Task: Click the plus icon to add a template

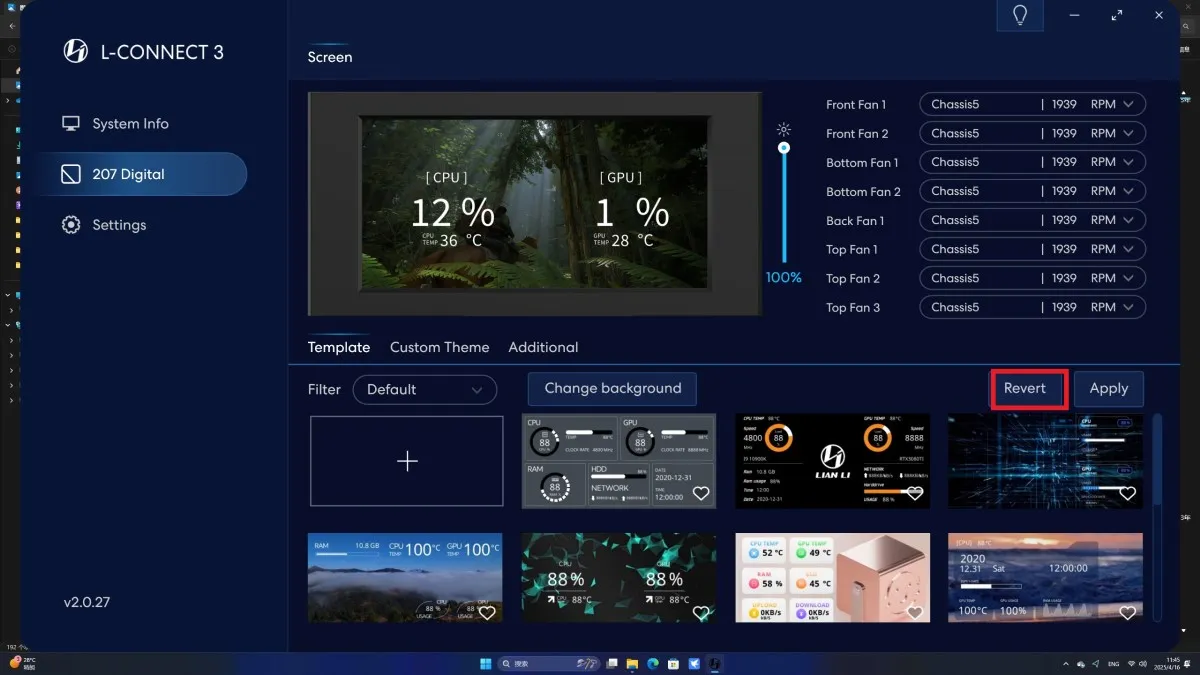Action: point(407,461)
